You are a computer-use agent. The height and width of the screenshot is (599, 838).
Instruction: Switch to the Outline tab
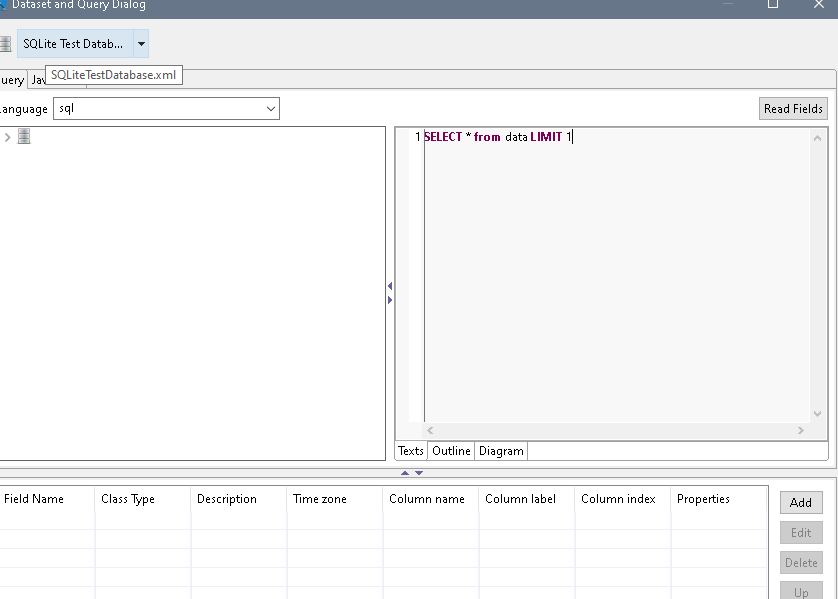(451, 451)
